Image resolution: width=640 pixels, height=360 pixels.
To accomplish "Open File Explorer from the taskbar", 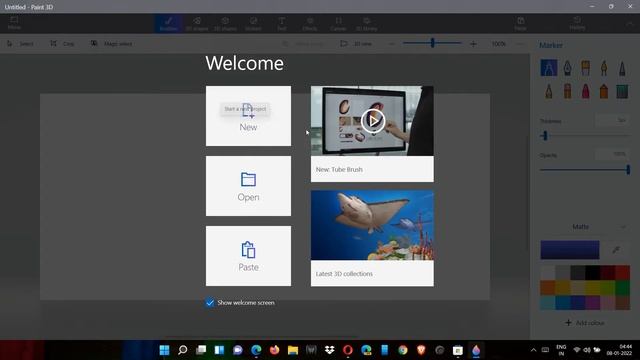I will 293,350.
